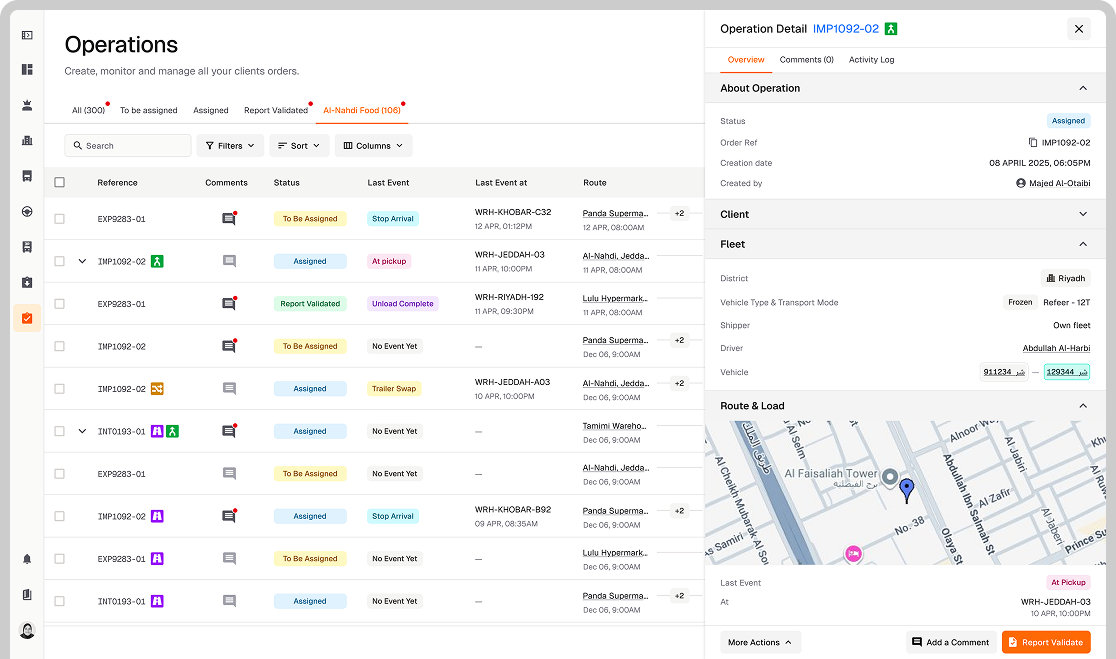
Task: Select the highlighted orange checklist icon in sidebar
Action: click(27, 319)
